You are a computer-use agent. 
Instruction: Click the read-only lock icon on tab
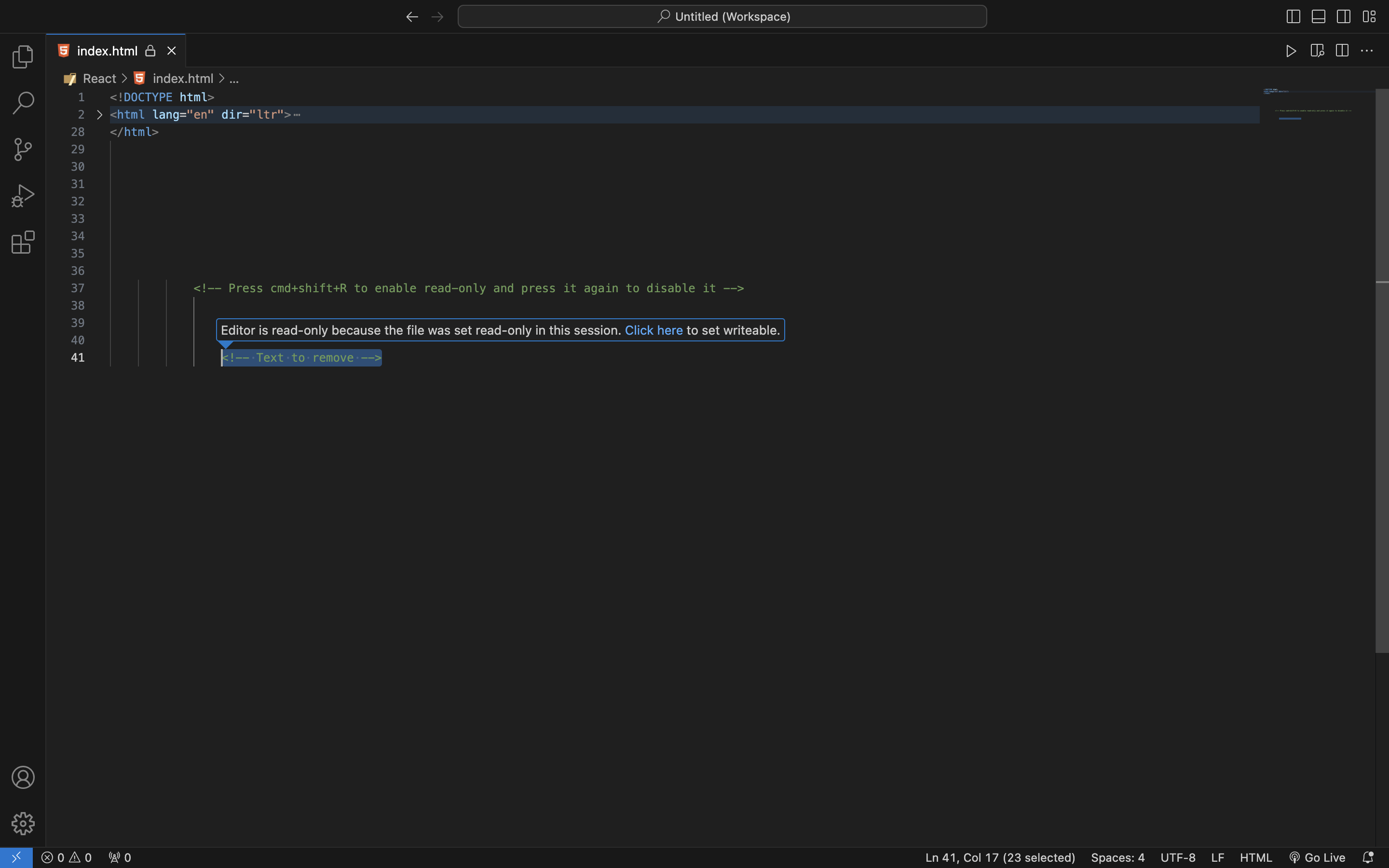click(150, 51)
